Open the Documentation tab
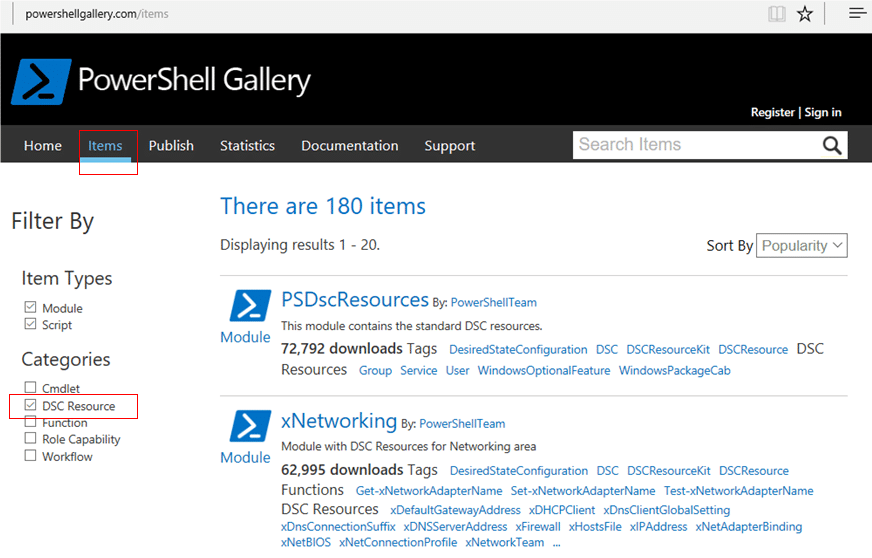 click(x=350, y=146)
